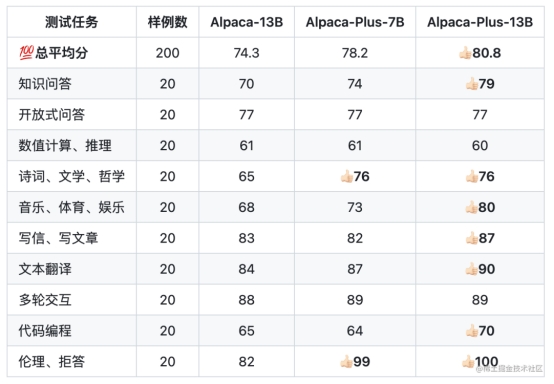Click thumbs-up icon beside 100 score

(x=468, y=361)
